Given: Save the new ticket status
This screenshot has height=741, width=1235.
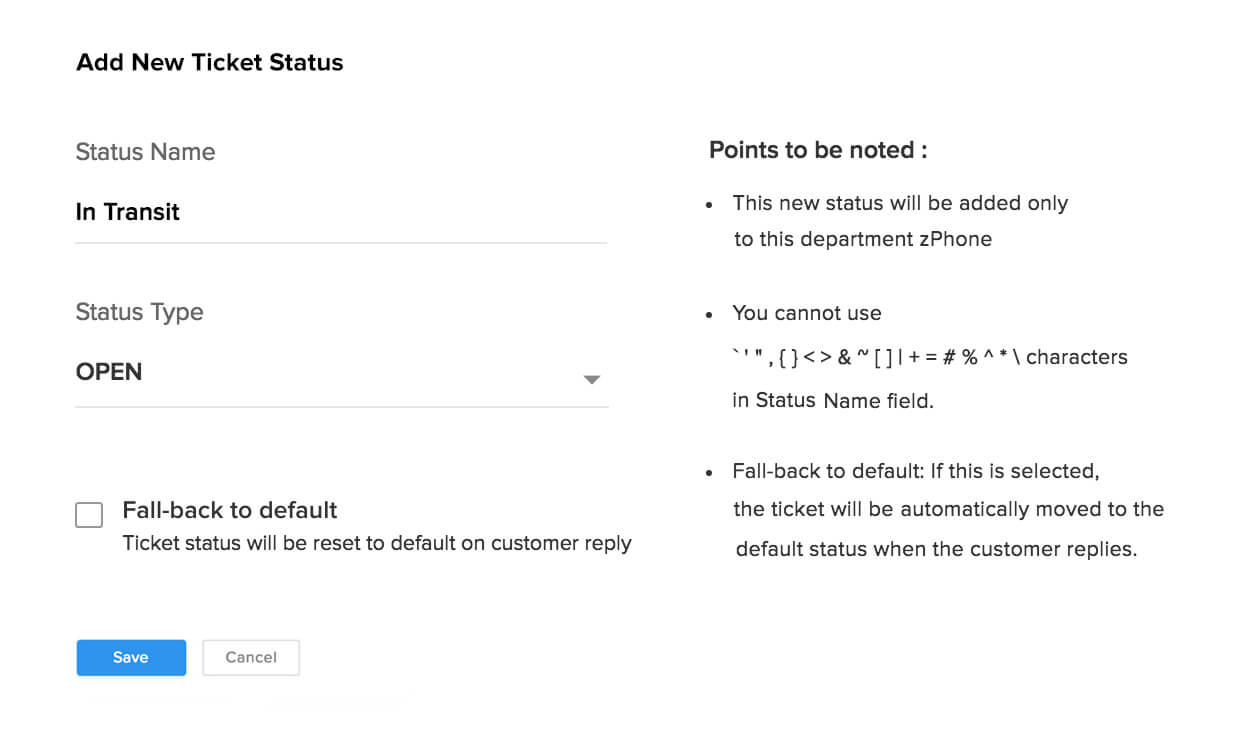Looking at the screenshot, I should (131, 657).
